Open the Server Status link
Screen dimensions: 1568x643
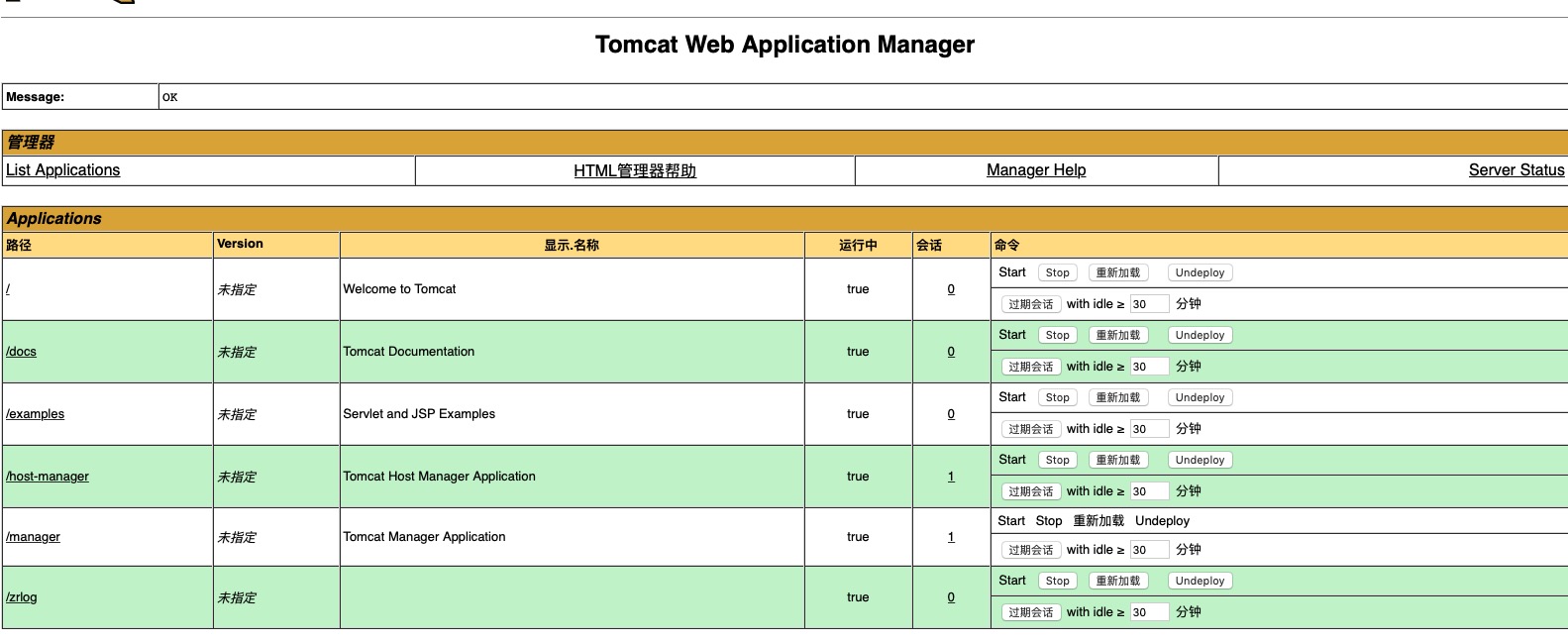1516,170
